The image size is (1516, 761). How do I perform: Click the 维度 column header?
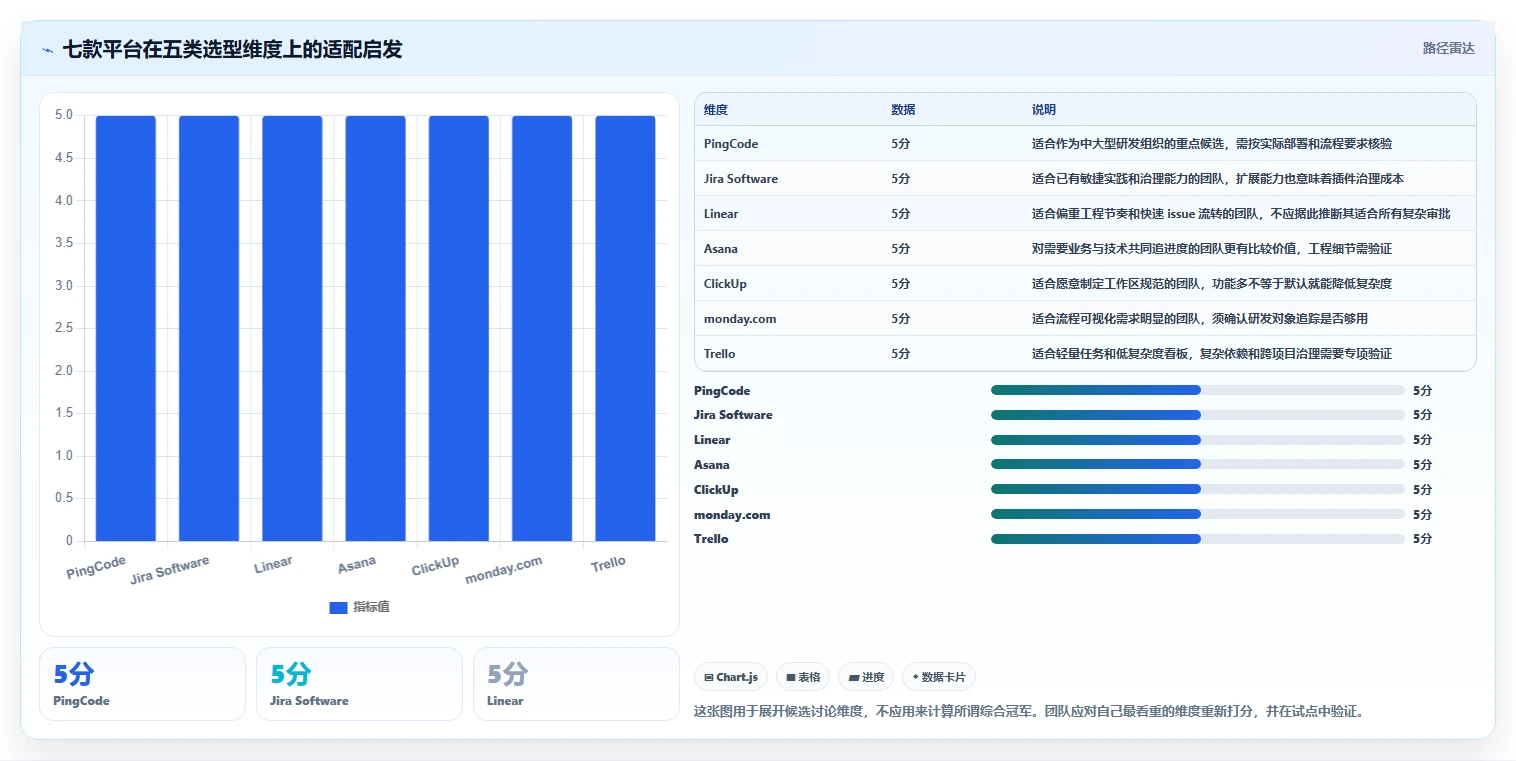716,110
